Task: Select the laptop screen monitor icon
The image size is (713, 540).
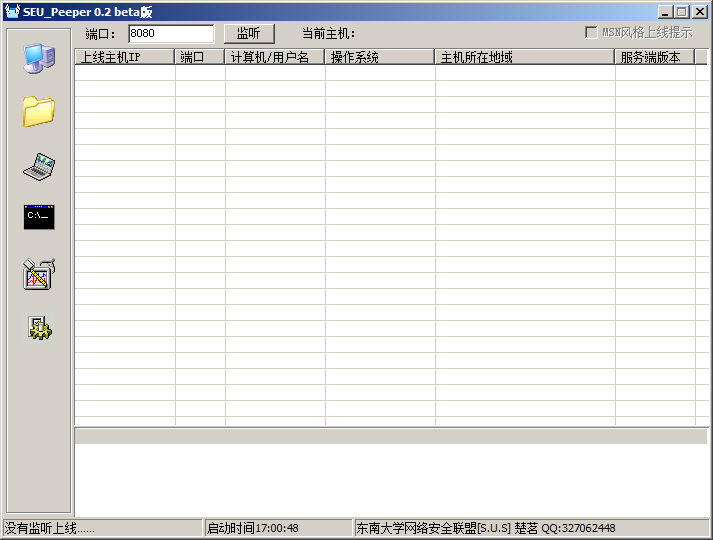Action: pos(39,166)
